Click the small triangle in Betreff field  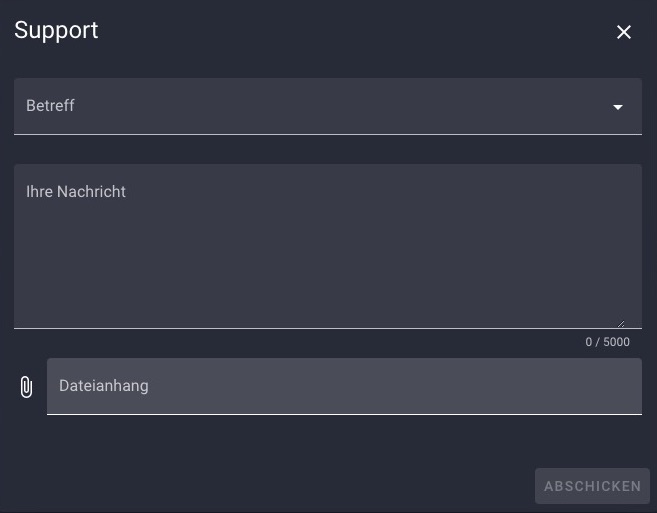618,107
